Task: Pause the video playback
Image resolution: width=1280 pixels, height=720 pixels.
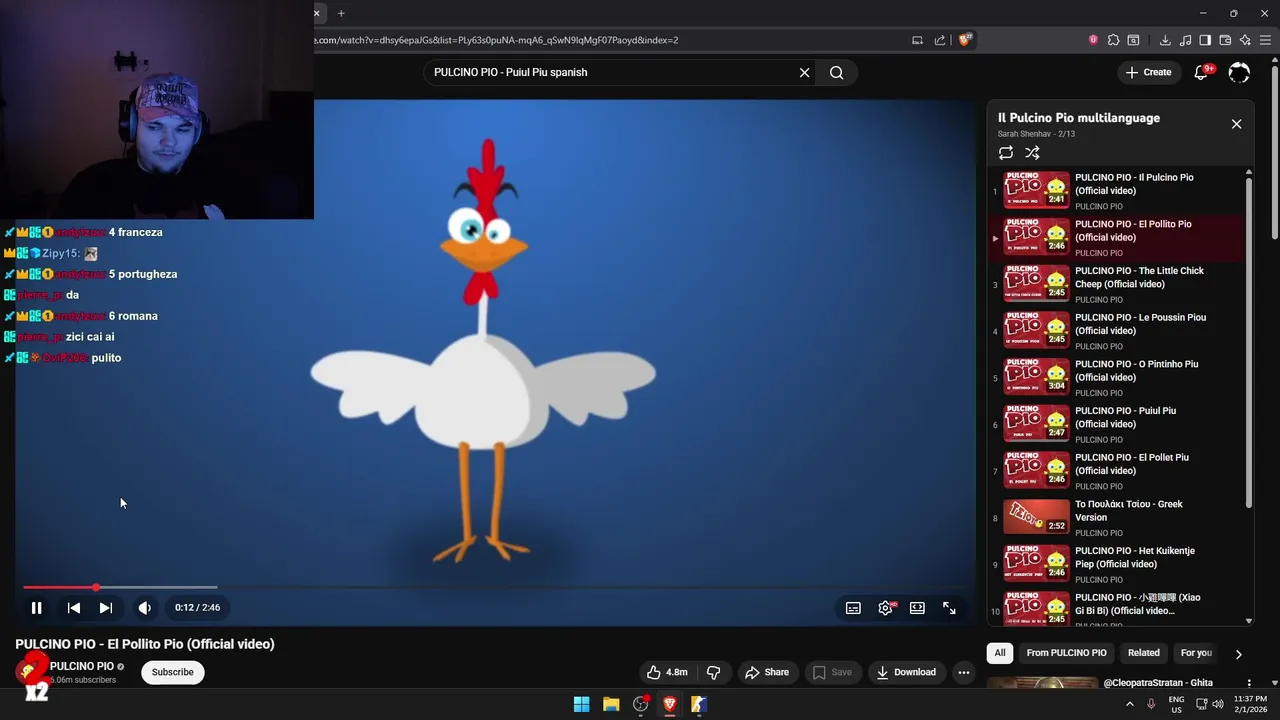Action: point(36,607)
